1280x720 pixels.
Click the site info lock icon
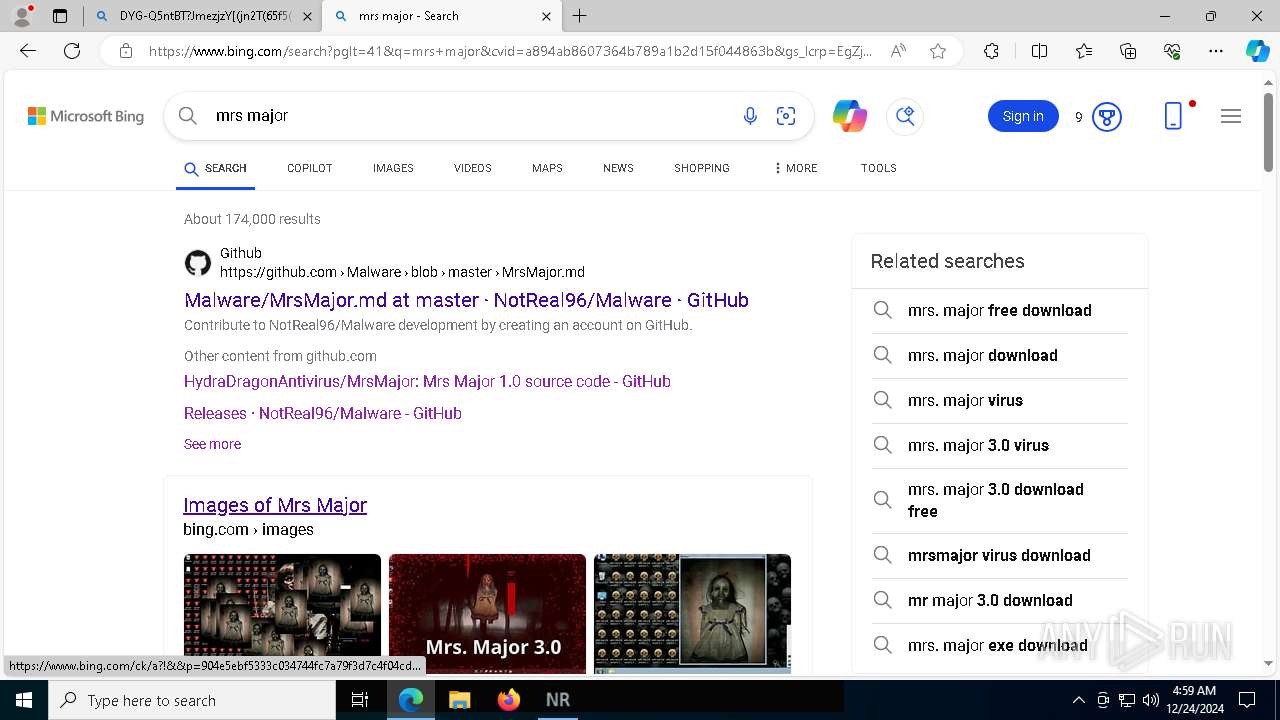point(126,51)
